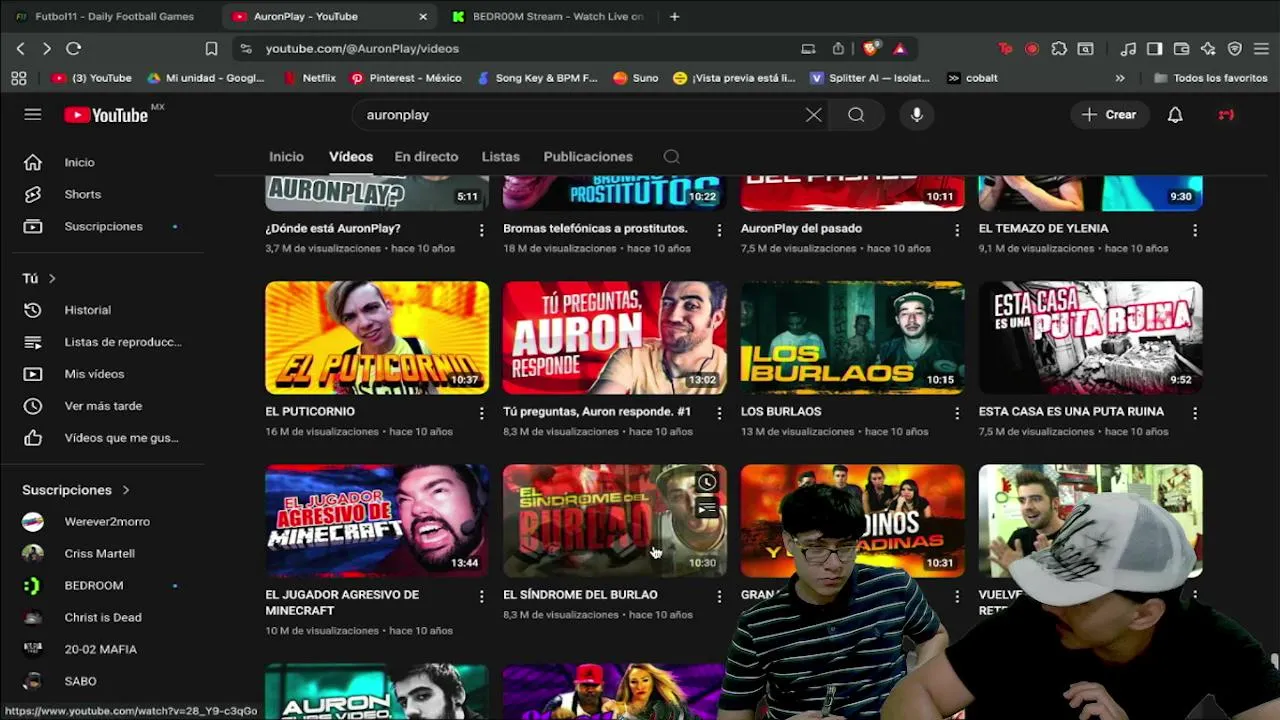
Task: Open Ver más tarde in sidebar
Action: 104,406
